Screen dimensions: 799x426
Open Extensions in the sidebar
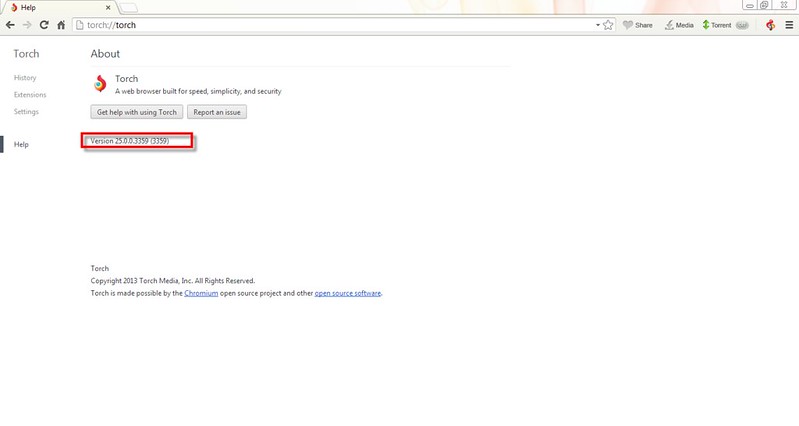coord(30,95)
